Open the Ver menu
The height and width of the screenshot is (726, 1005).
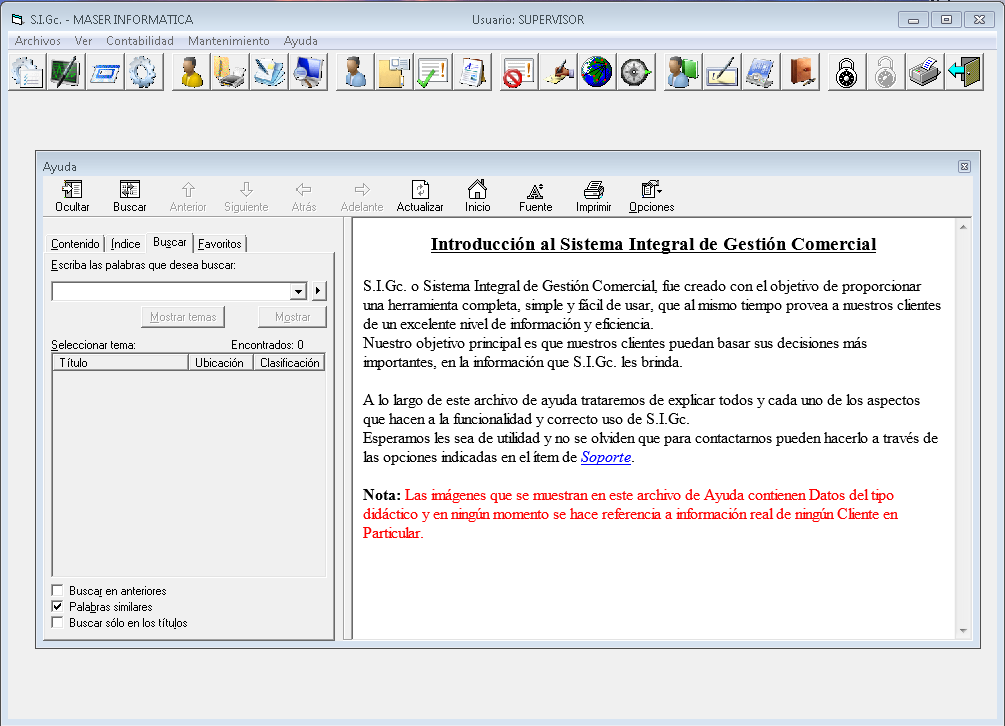[83, 41]
